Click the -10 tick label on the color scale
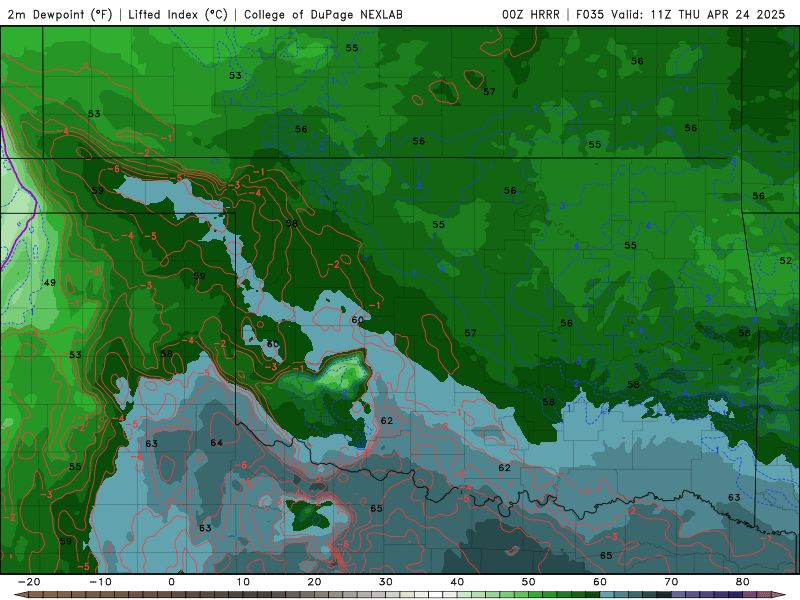800x600 pixels. 100,582
